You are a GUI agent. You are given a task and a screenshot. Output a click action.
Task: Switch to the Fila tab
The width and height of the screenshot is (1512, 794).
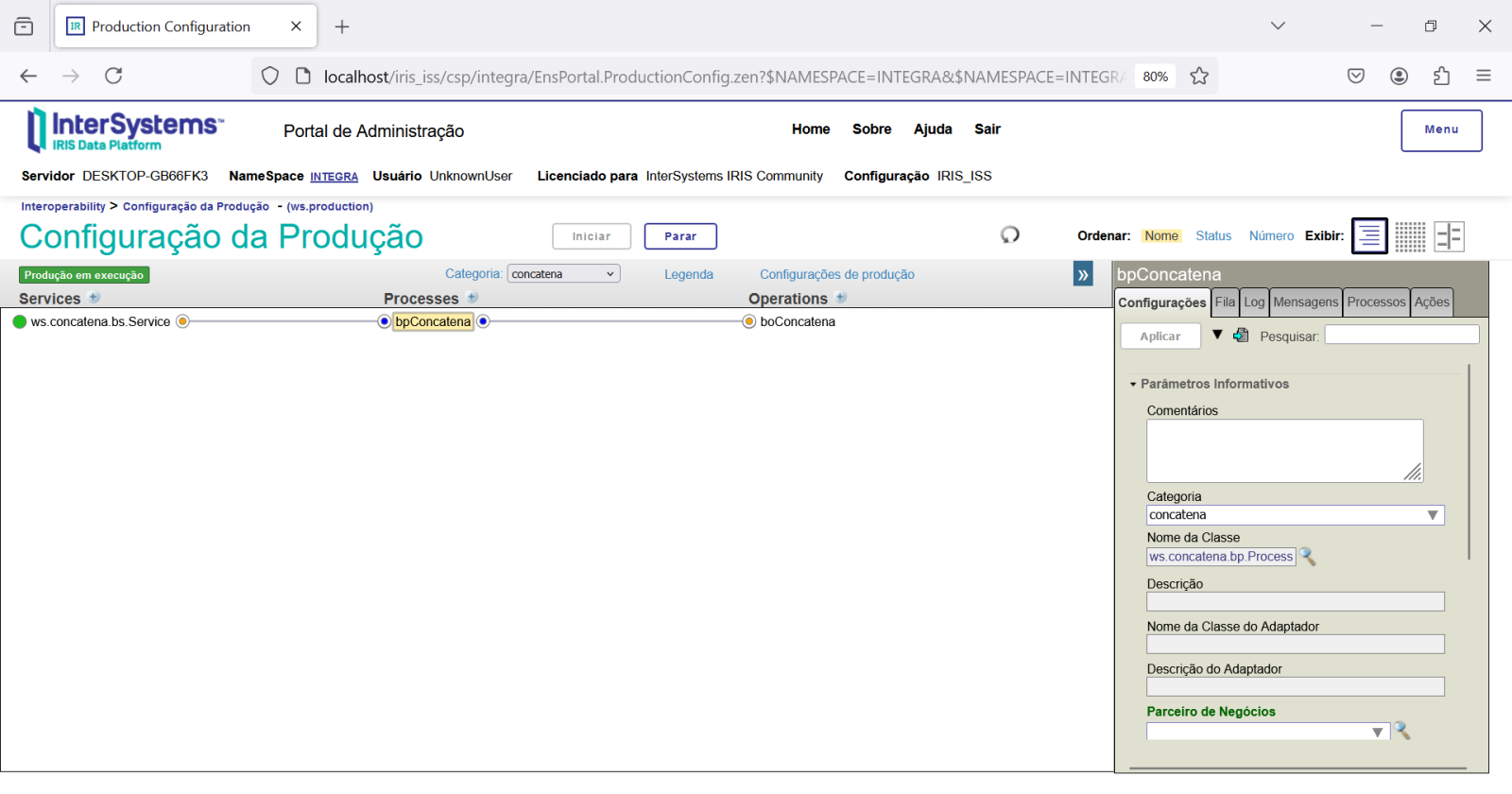(x=1225, y=302)
